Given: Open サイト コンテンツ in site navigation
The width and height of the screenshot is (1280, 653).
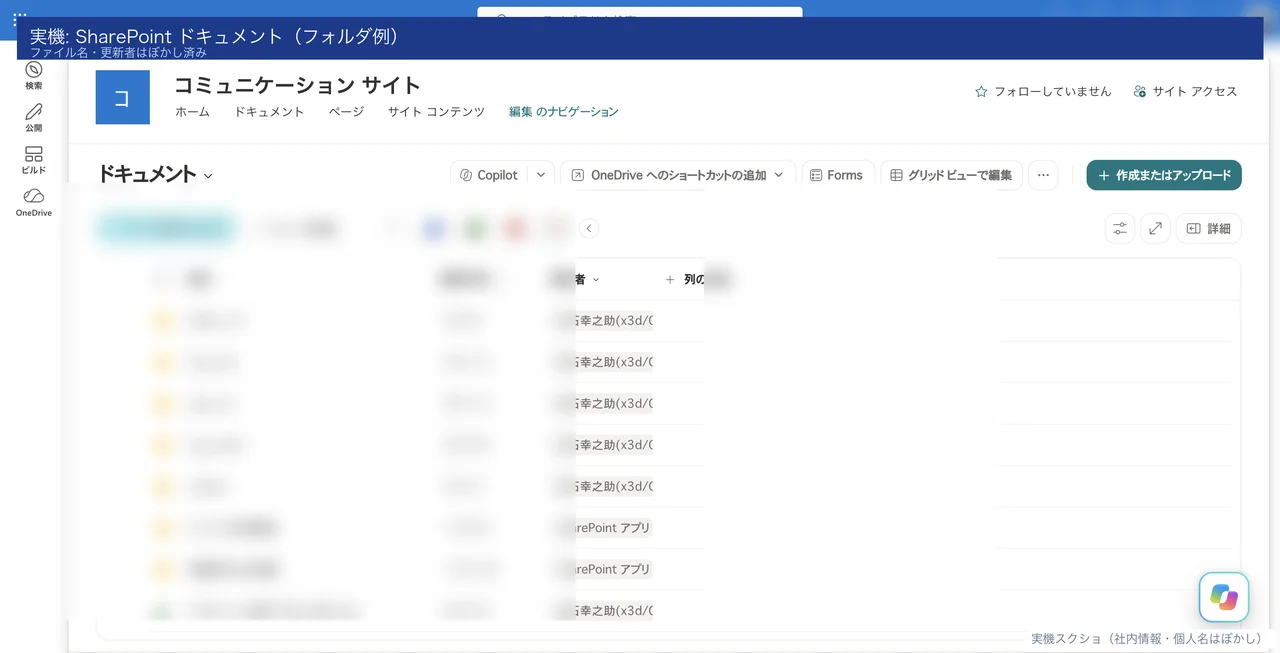Looking at the screenshot, I should [436, 112].
